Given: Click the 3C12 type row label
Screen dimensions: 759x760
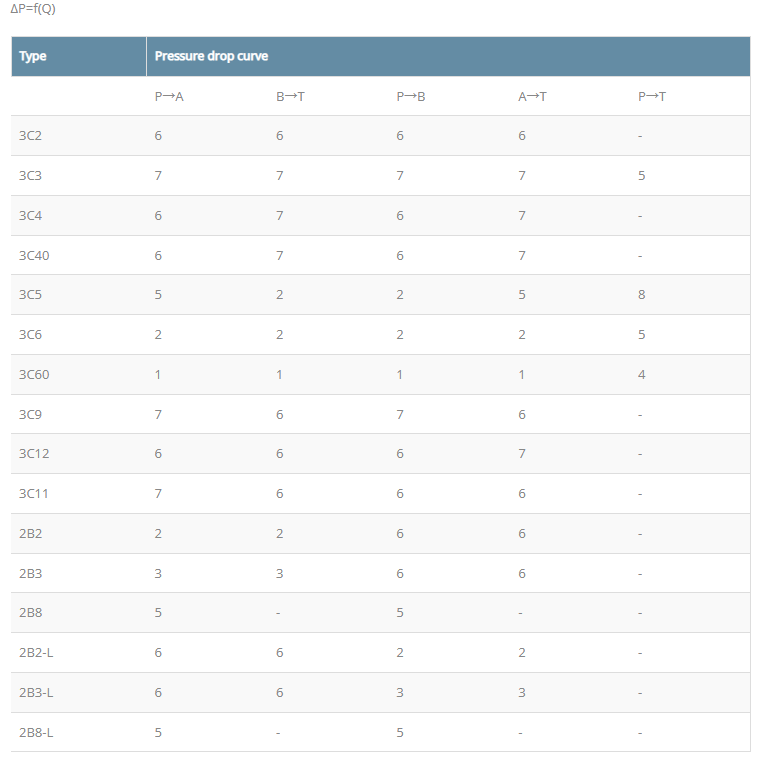Looking at the screenshot, I should click(x=34, y=454).
